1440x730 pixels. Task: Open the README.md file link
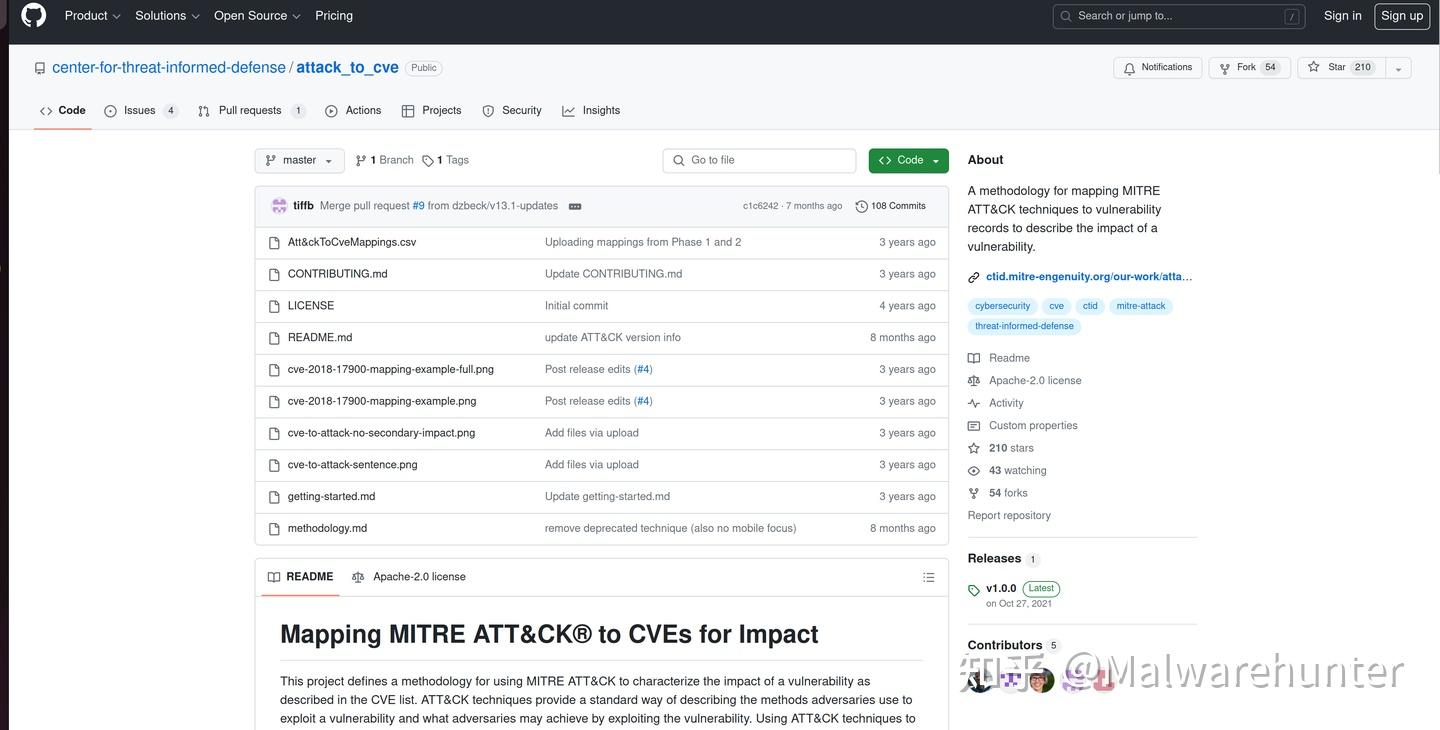pos(320,338)
